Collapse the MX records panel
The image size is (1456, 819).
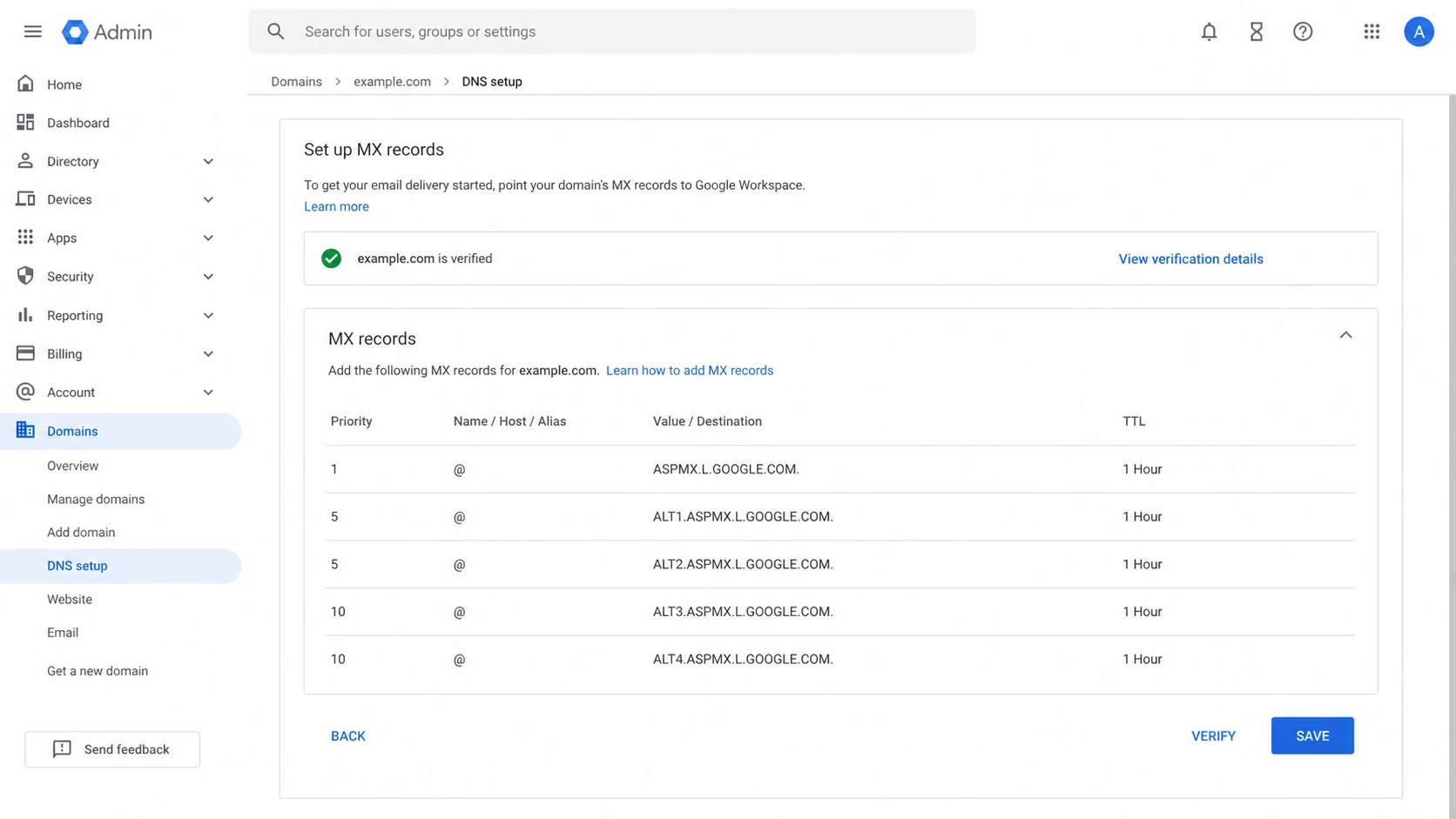coord(1345,335)
